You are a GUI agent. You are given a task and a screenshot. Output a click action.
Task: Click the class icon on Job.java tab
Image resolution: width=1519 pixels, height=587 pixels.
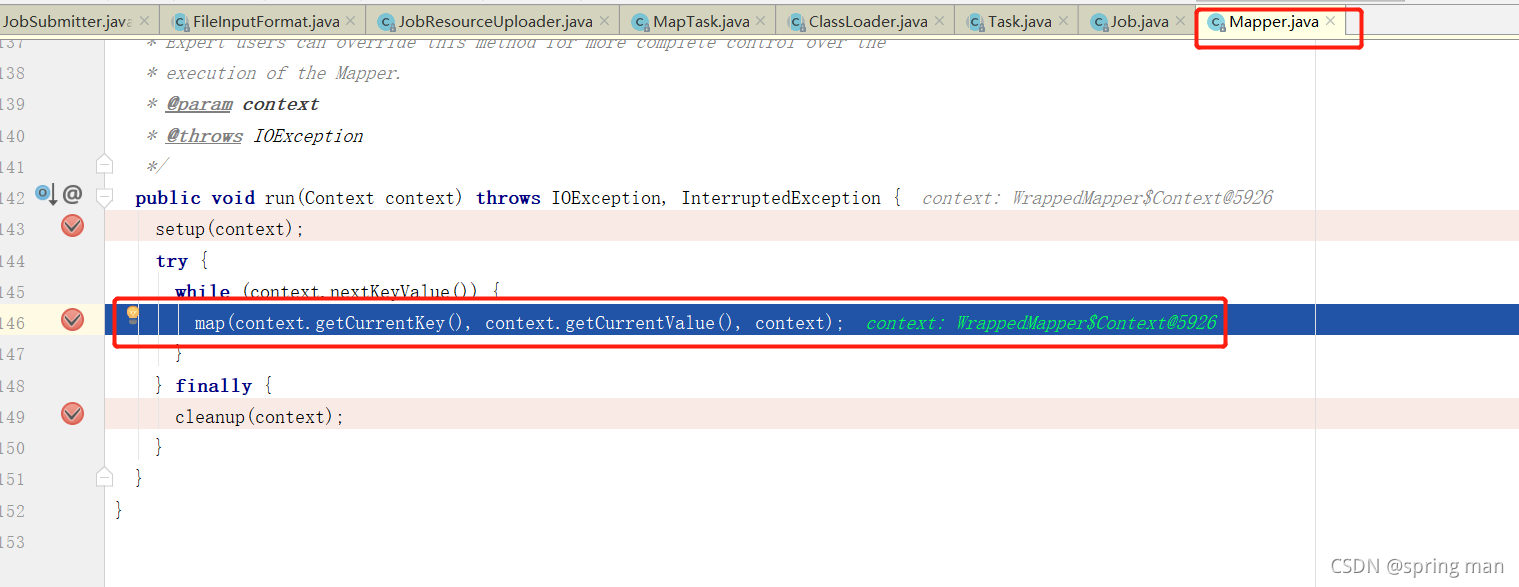click(x=1099, y=22)
